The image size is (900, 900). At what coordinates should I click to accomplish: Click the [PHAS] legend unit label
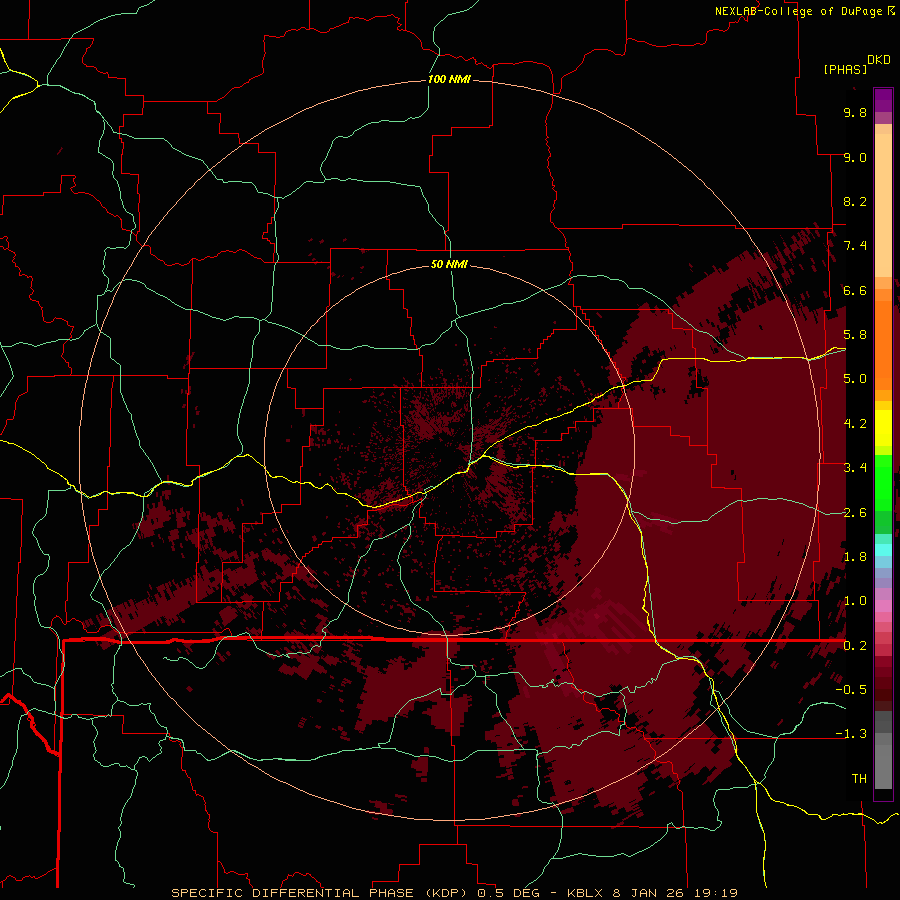coord(845,69)
